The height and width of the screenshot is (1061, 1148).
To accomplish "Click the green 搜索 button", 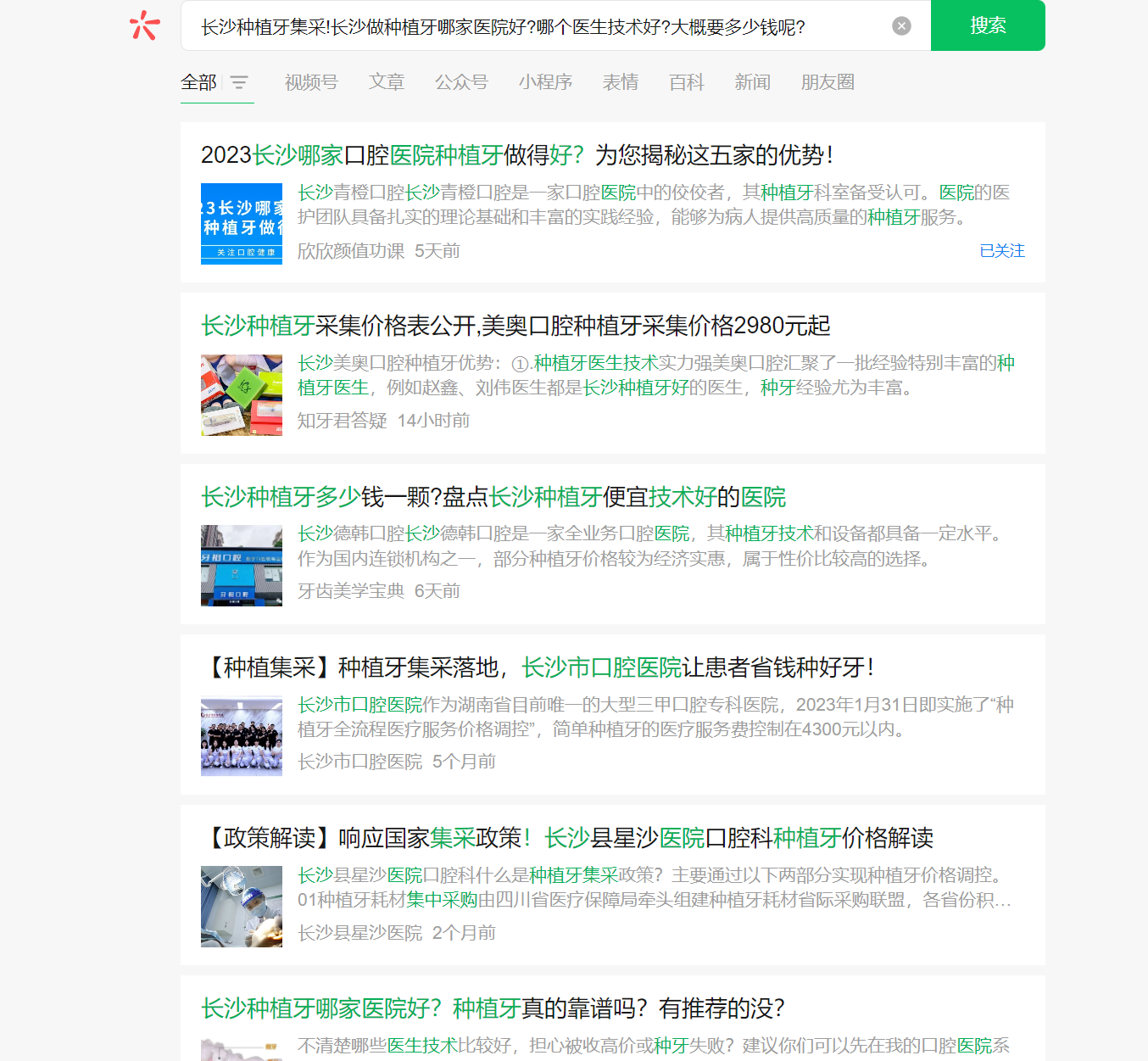I will tap(988, 25).
